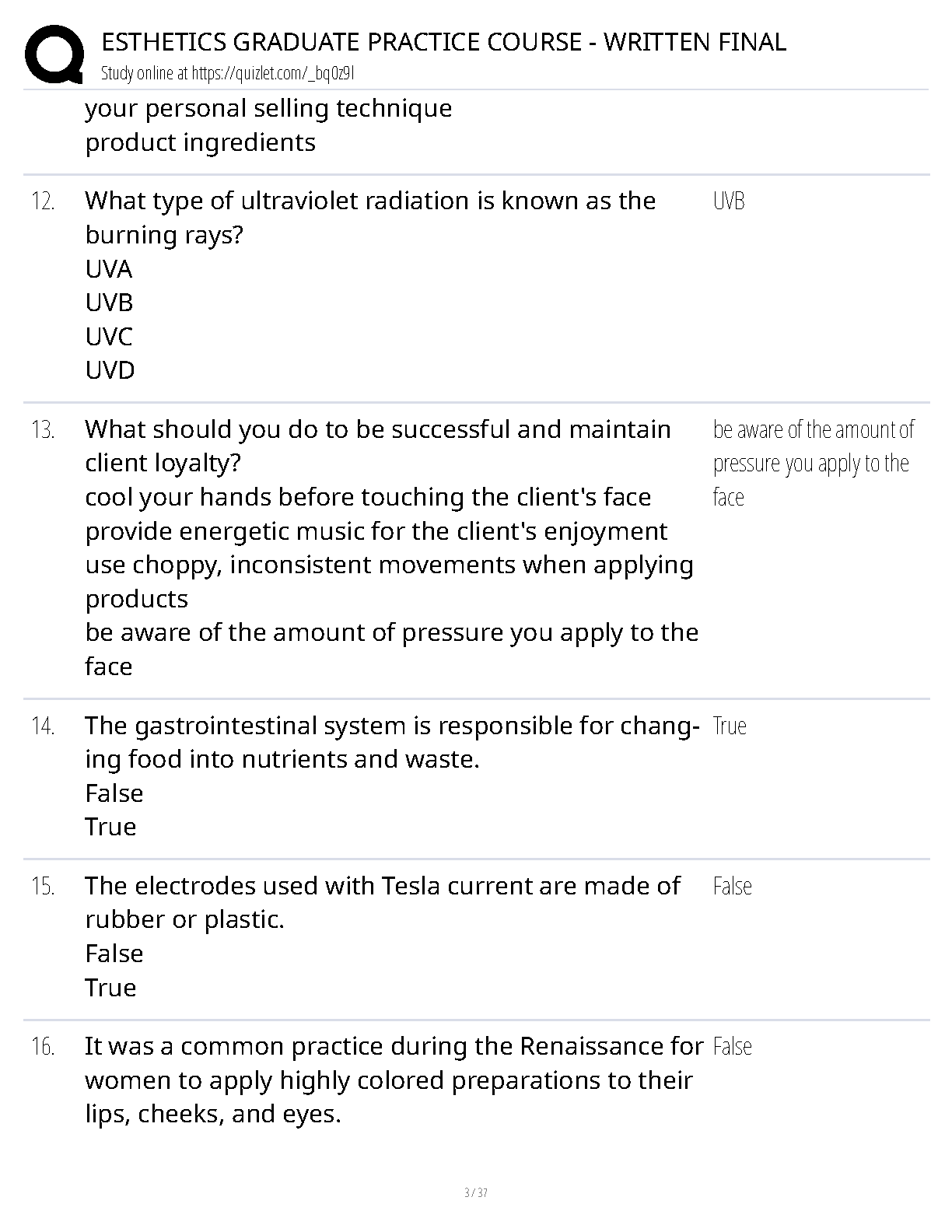Click question number 12
This screenshot has width=952, height=1232.
point(43,201)
